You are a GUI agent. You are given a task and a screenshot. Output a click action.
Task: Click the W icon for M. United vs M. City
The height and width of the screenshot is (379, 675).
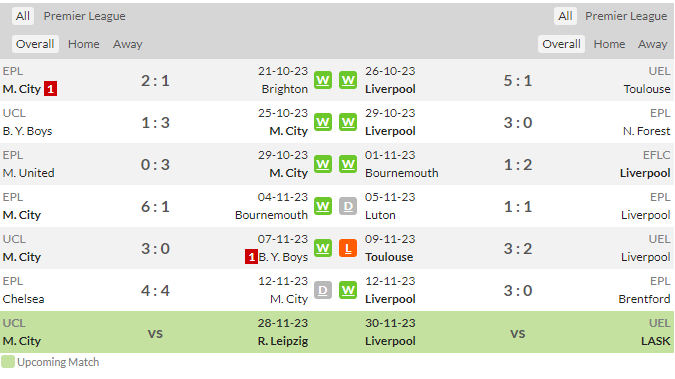[x=323, y=165]
